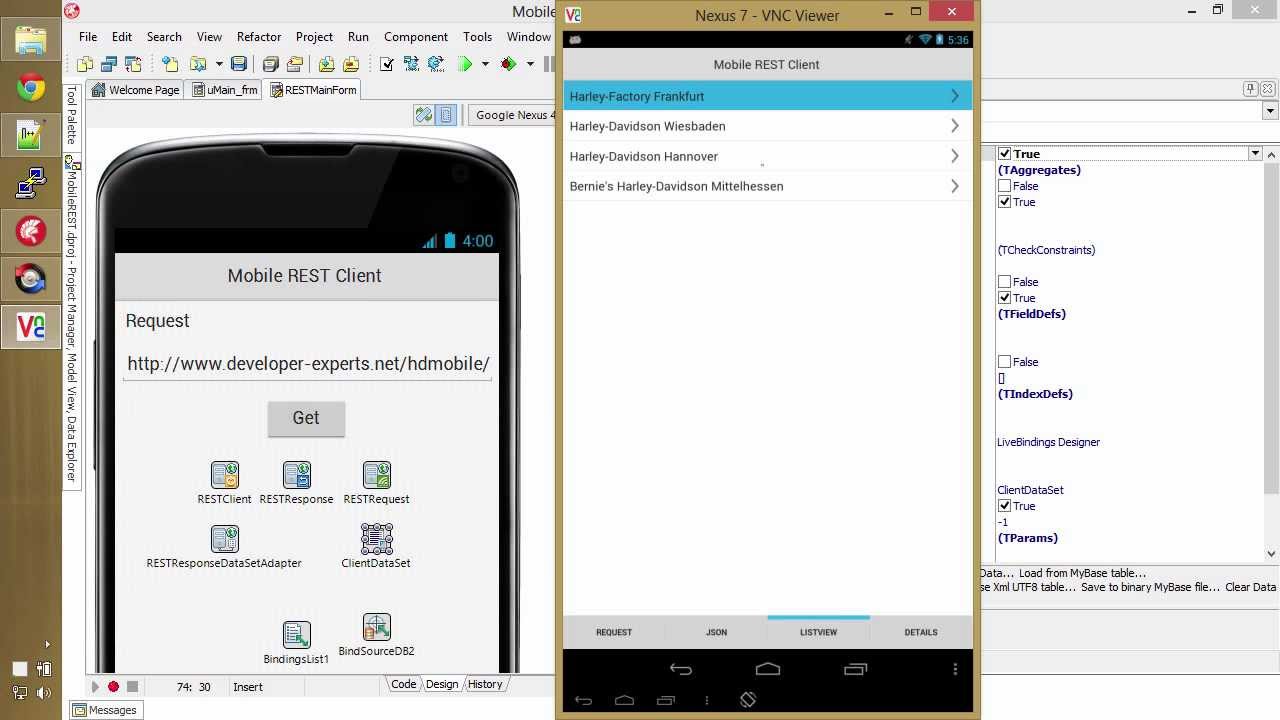Image resolution: width=1280 pixels, height=720 pixels.
Task: Tap the REQUEST tab in the mobile app
Action: [x=614, y=632]
